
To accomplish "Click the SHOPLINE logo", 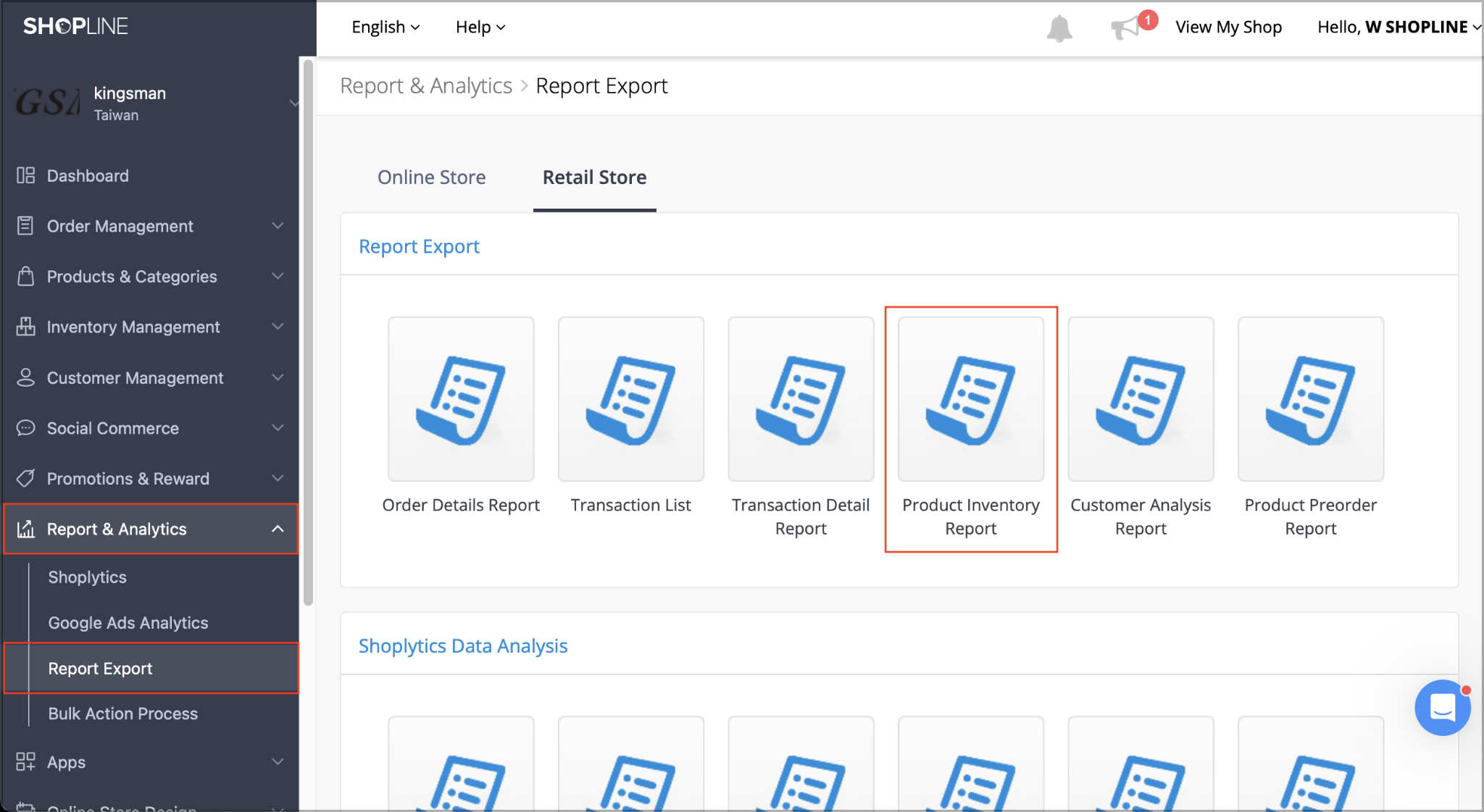I will pos(75,27).
